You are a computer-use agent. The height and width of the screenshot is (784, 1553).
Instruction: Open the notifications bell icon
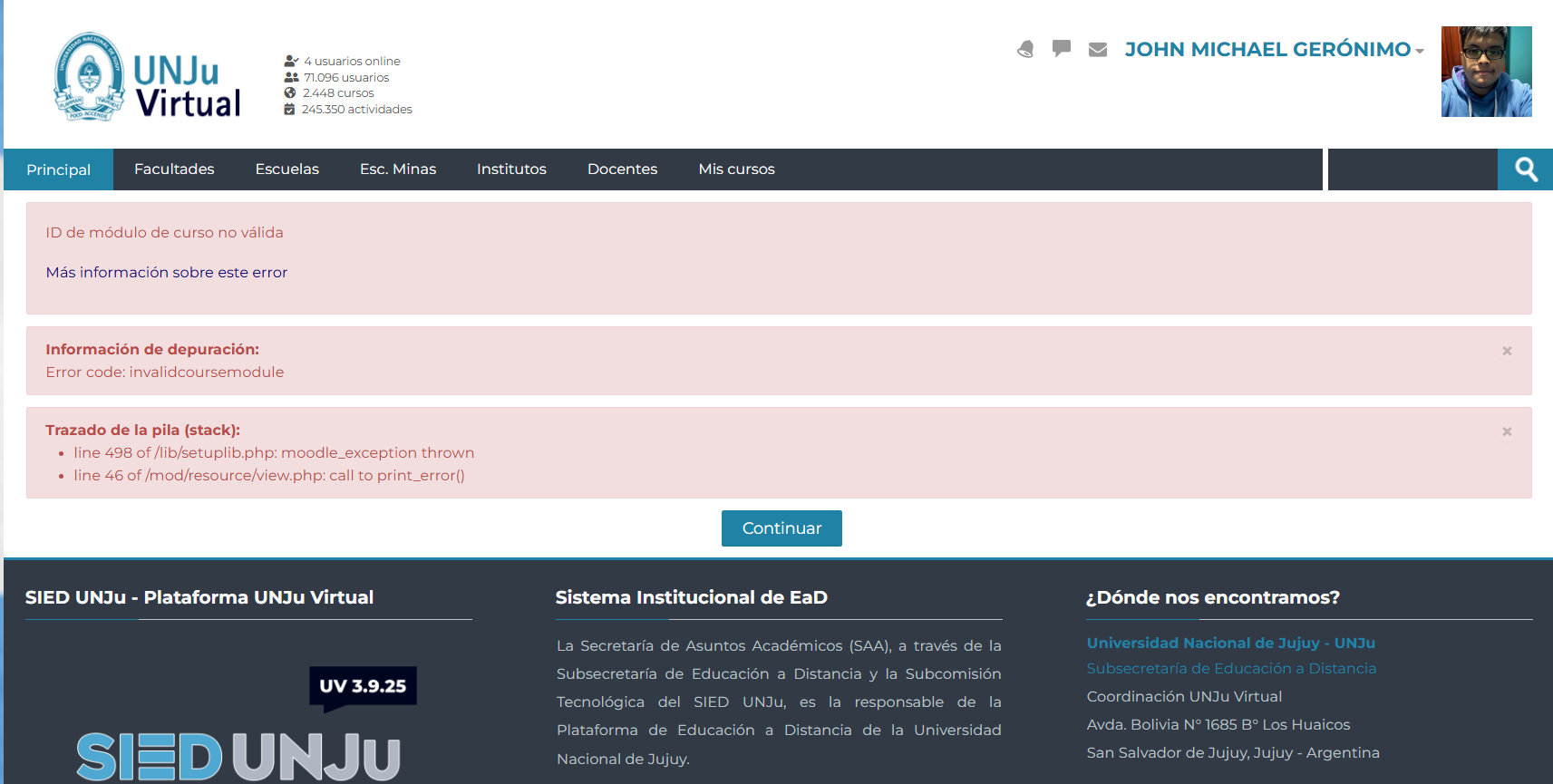[1025, 49]
